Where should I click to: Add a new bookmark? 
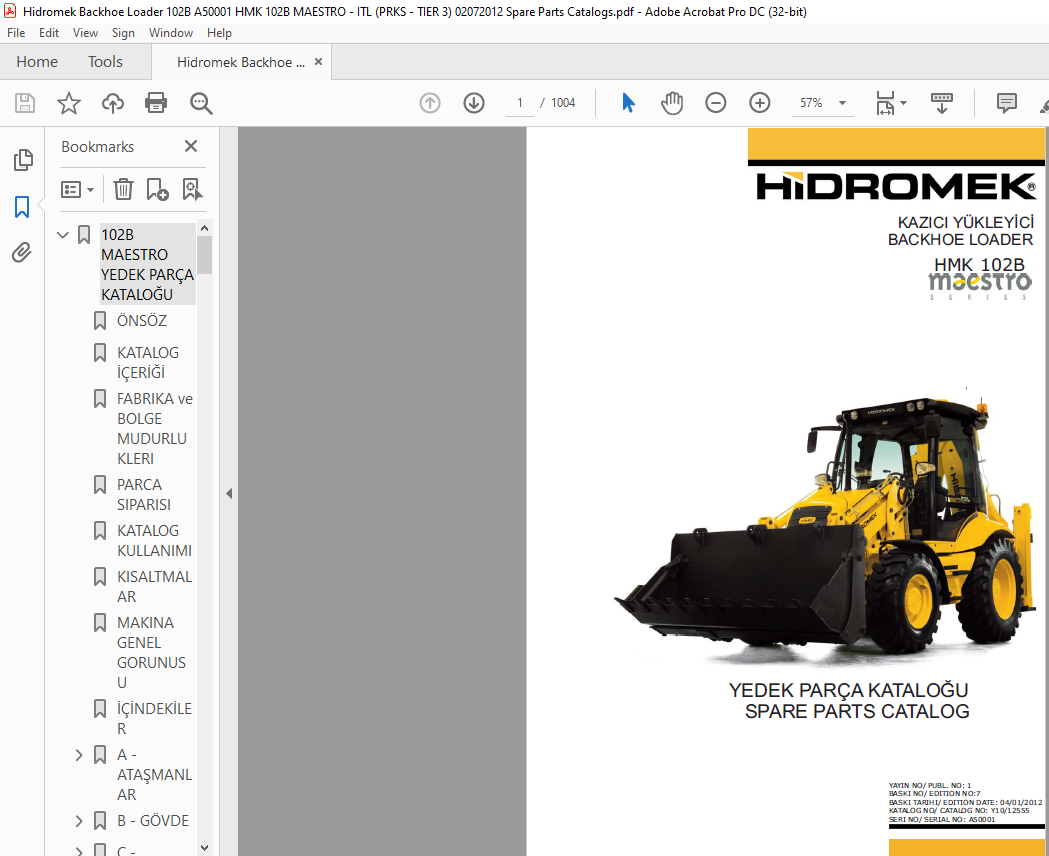157,189
